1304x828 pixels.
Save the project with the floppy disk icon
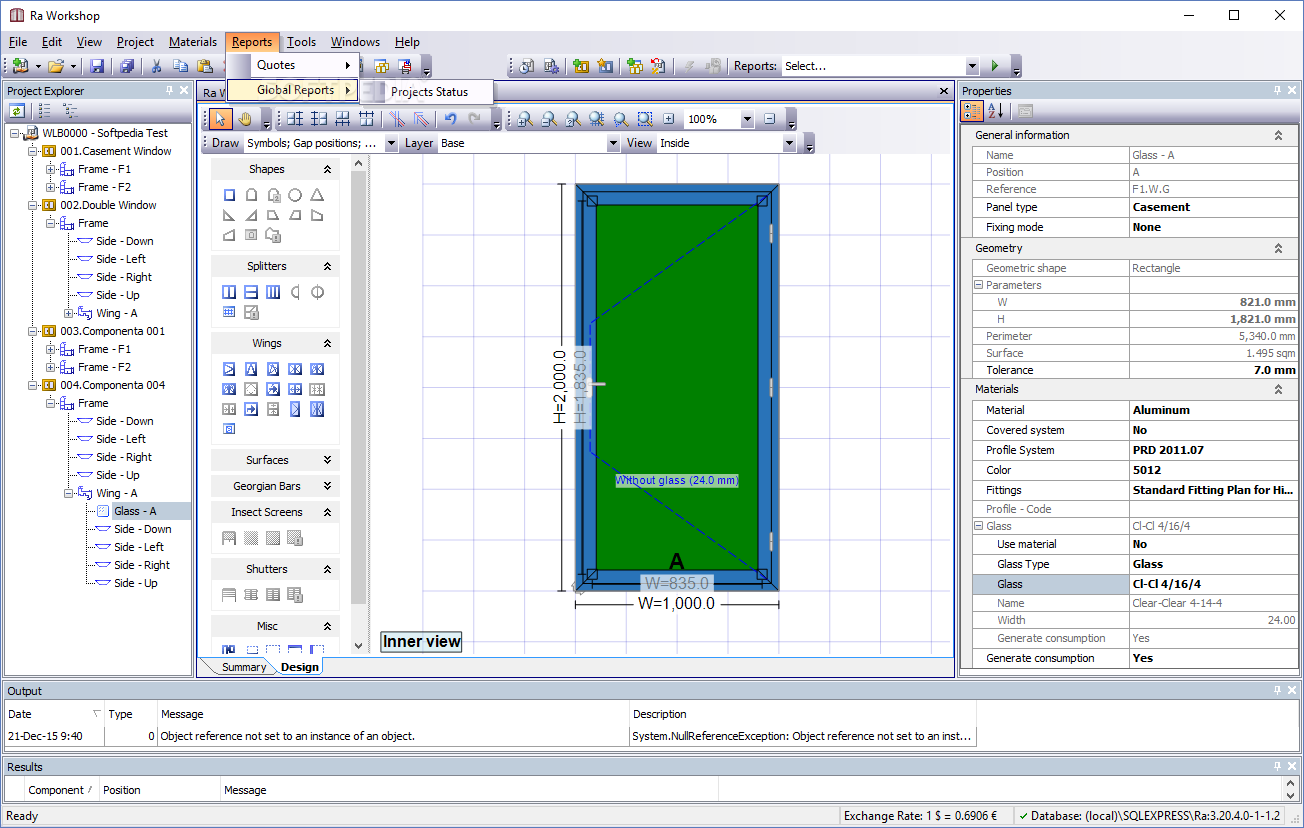[x=97, y=66]
